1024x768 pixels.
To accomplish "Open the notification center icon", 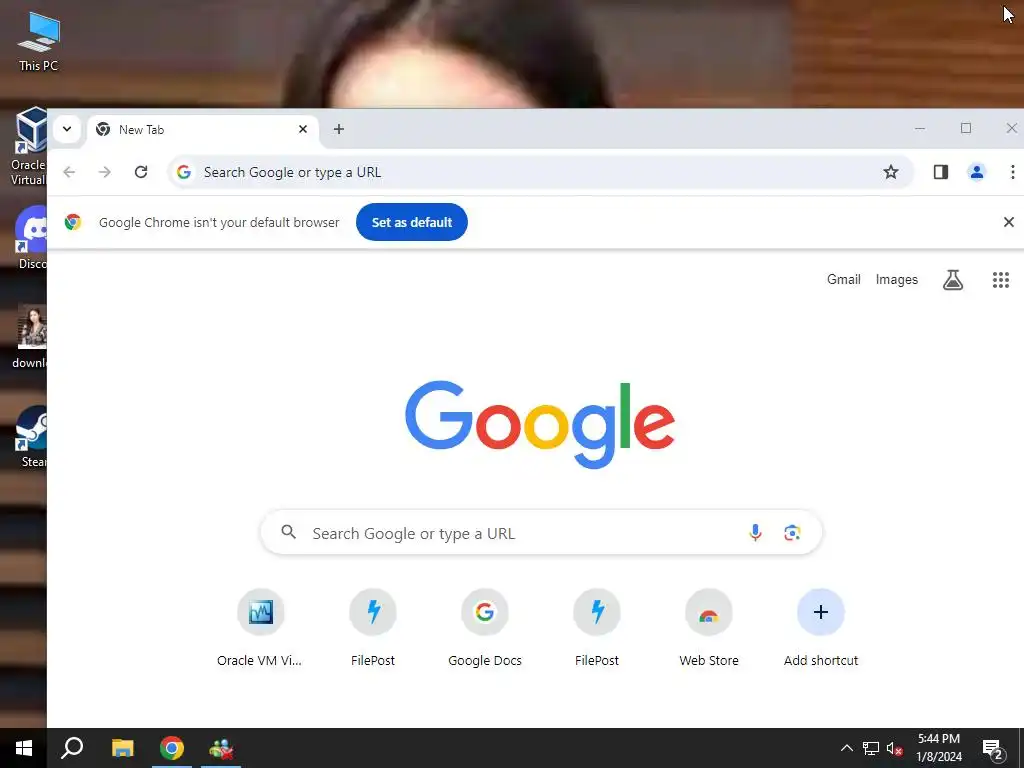I will (x=993, y=748).
